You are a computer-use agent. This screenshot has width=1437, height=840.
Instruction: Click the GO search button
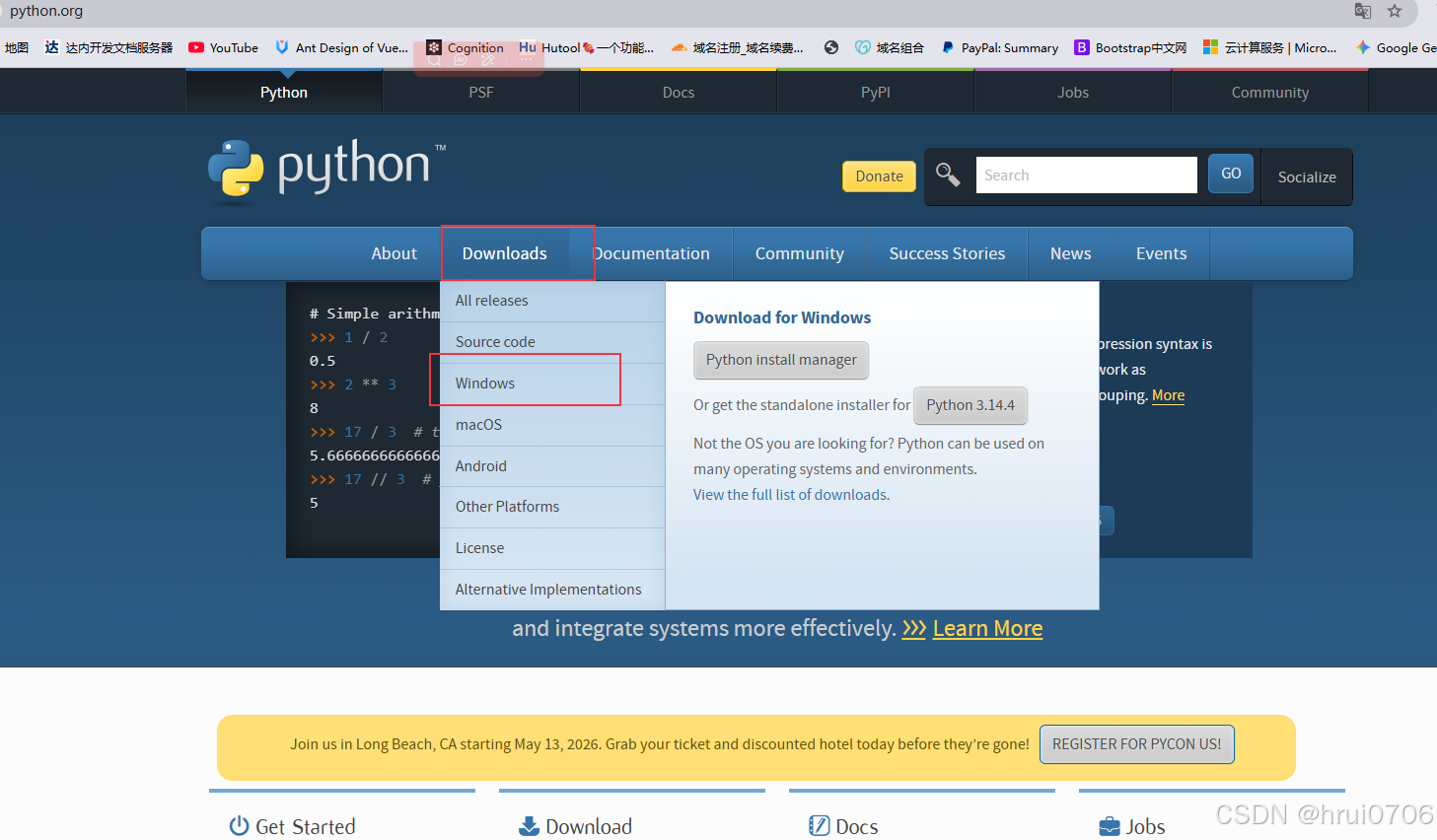1231,174
